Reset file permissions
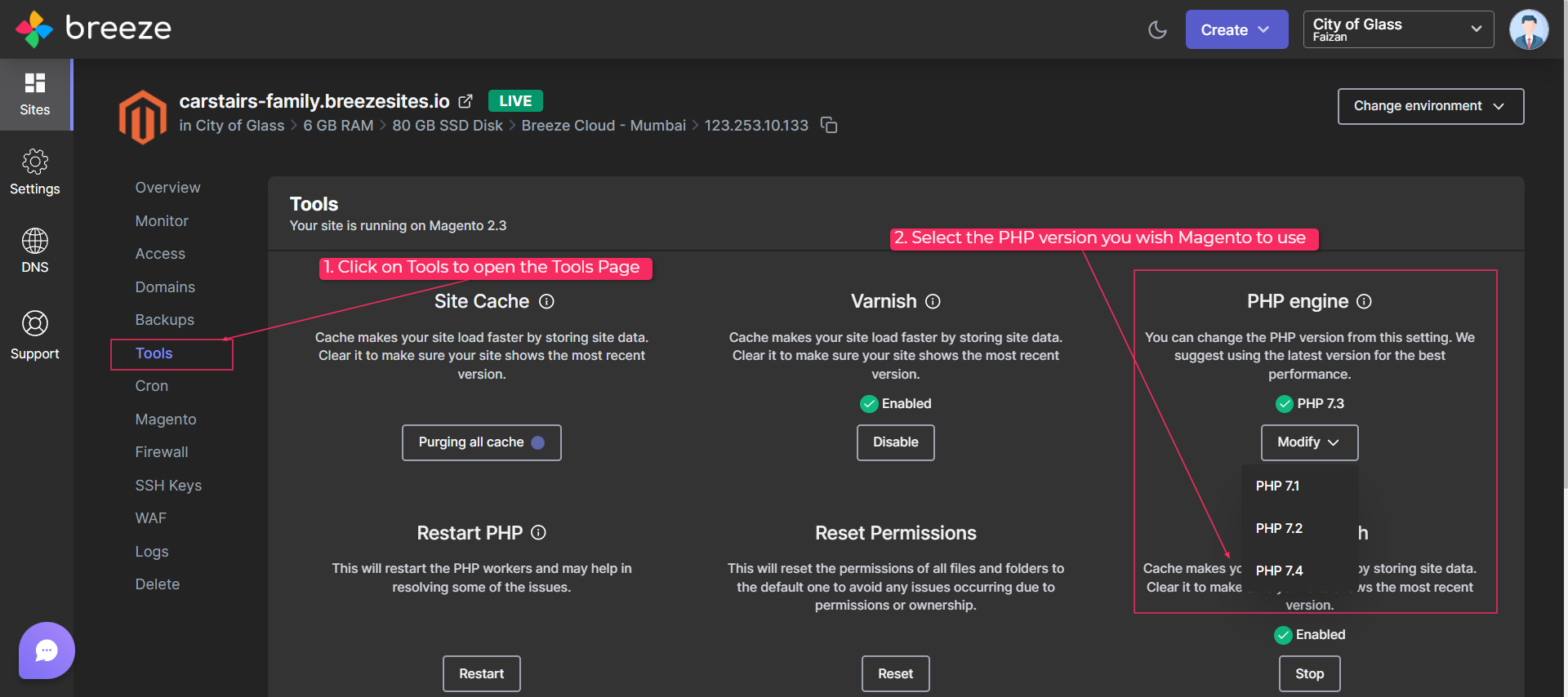This screenshot has height=697, width=1568. click(x=895, y=674)
